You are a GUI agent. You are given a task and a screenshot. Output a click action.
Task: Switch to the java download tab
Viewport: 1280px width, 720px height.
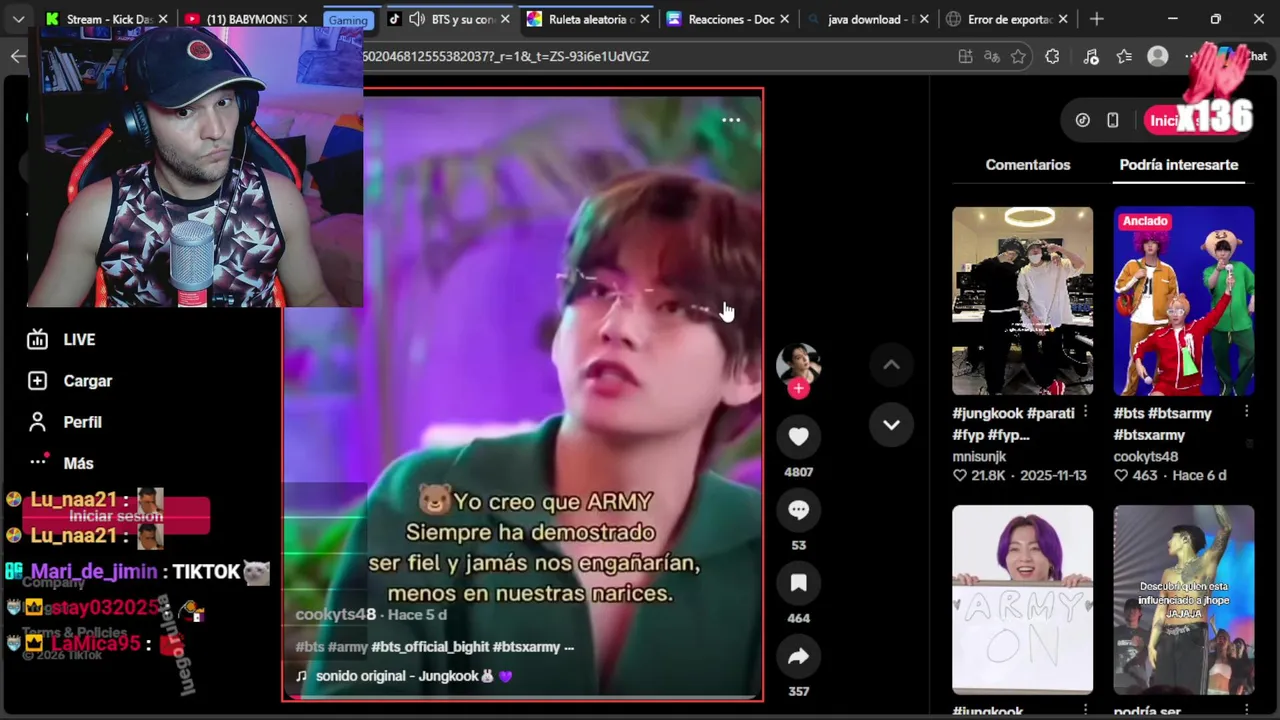tap(868, 19)
